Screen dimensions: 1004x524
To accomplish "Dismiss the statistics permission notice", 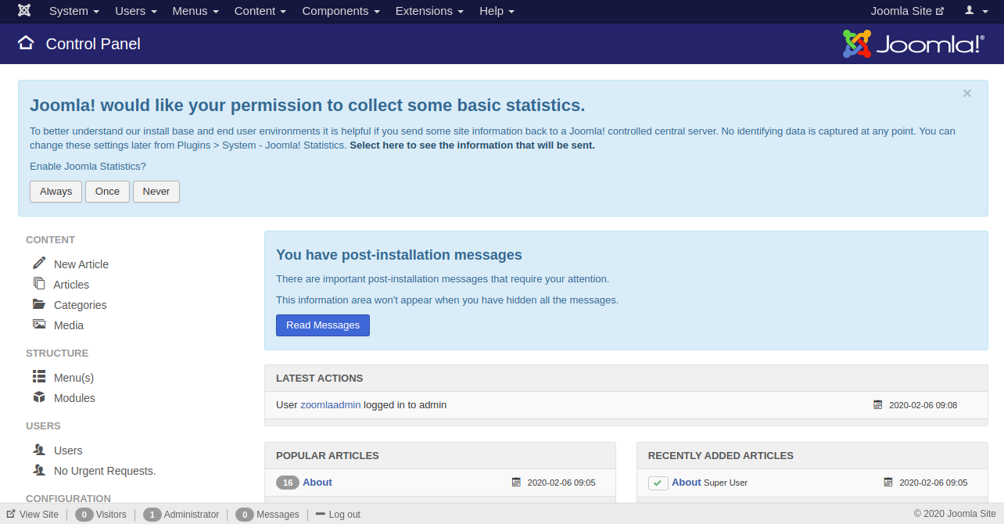I will [x=967, y=94].
